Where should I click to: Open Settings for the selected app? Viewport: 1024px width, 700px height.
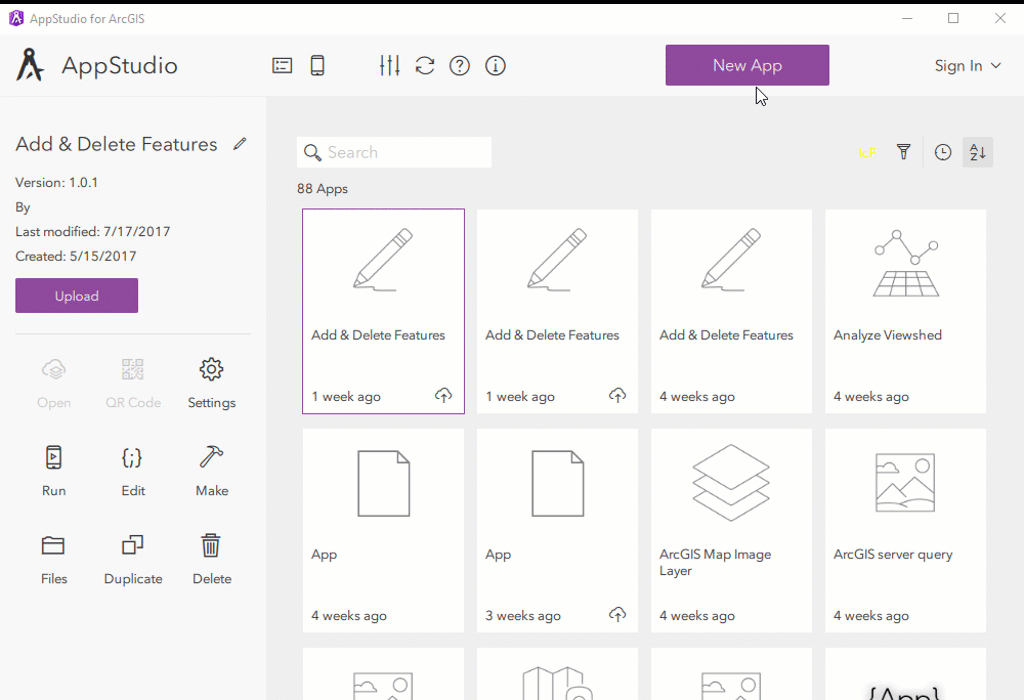pos(212,383)
